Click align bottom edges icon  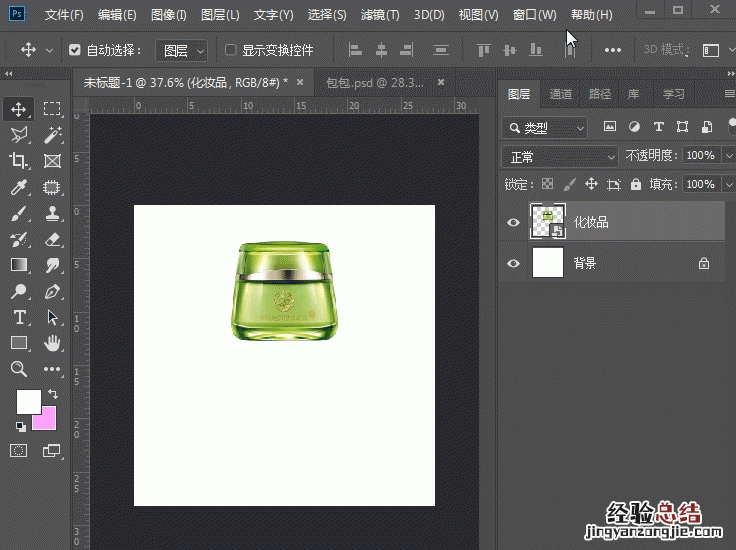(536, 50)
